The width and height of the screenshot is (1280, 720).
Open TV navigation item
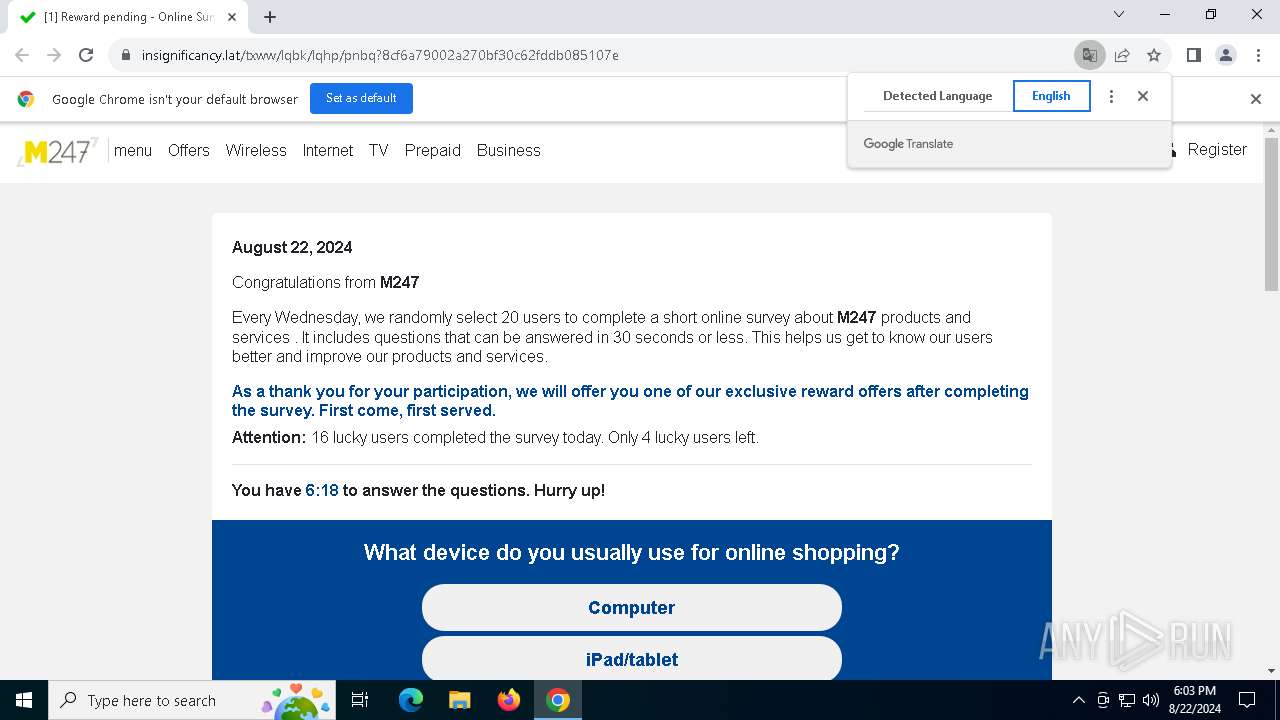tap(378, 150)
